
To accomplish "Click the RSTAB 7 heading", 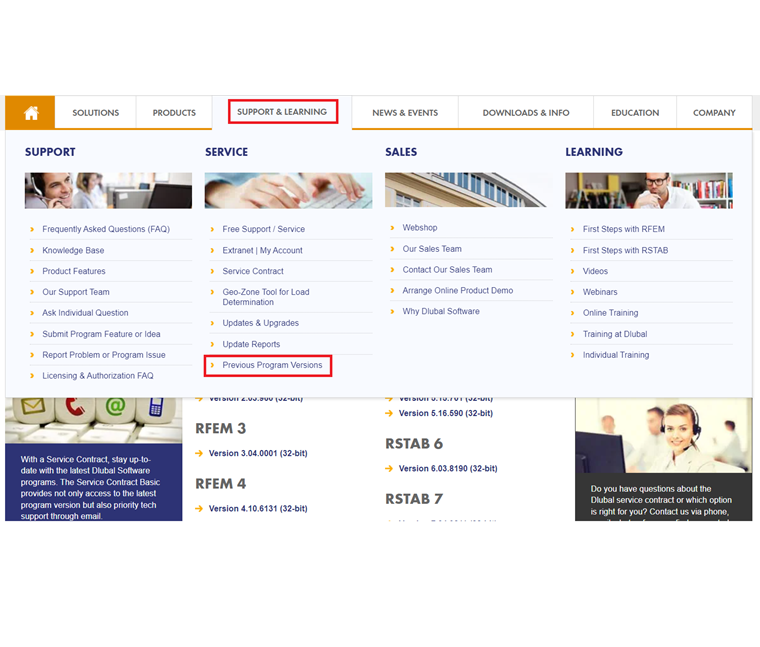I will 414,499.
